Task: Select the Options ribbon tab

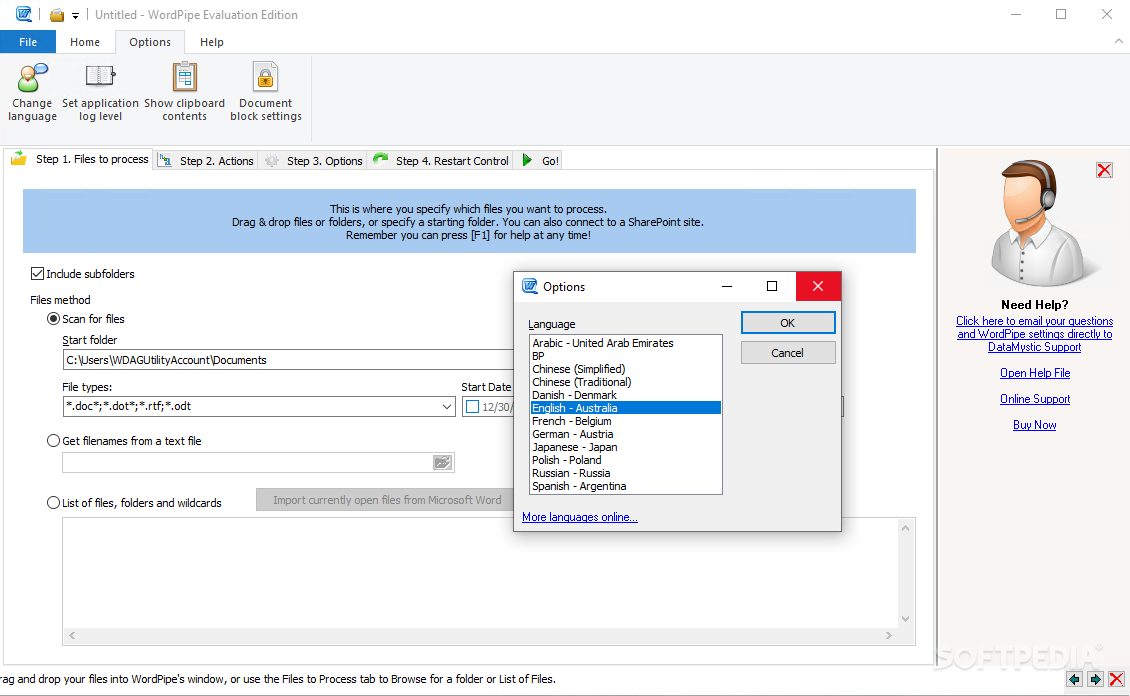Action: coord(150,42)
